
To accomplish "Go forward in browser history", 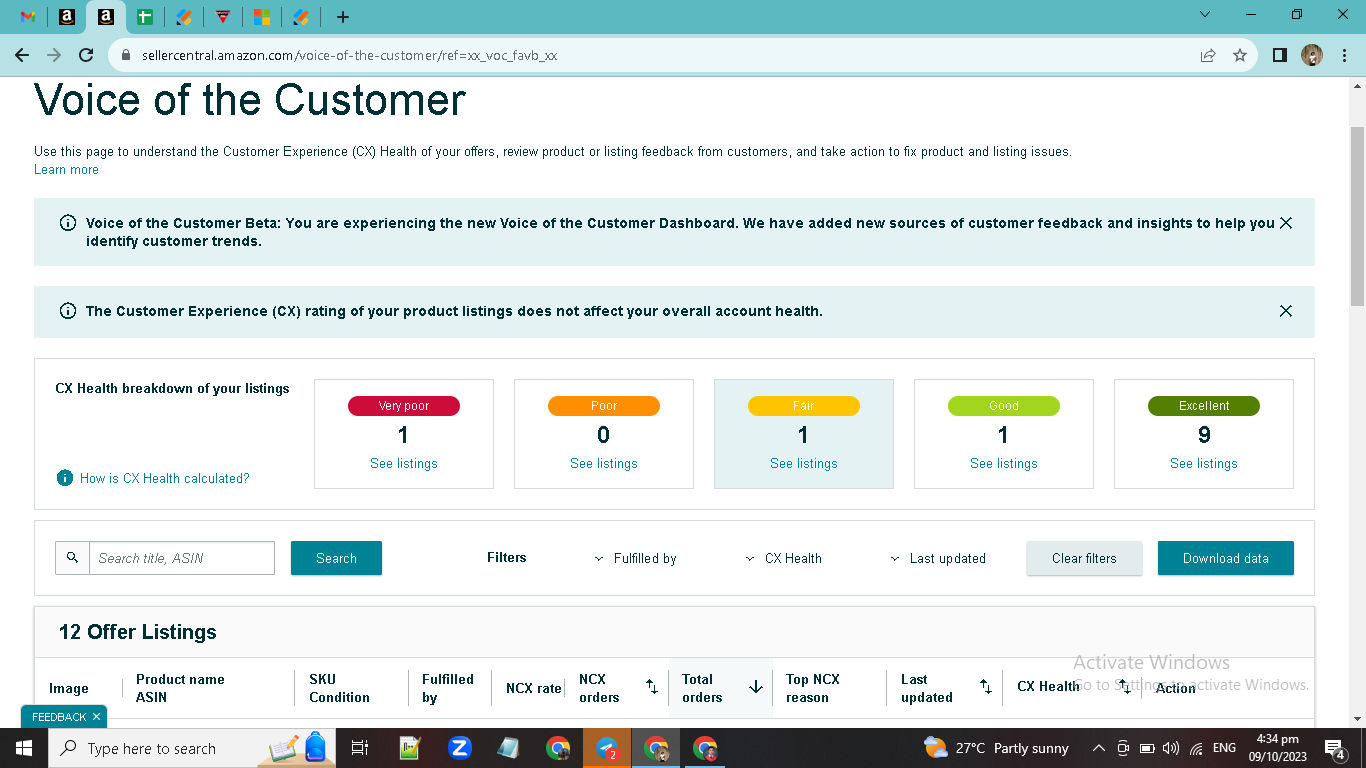I will [54, 55].
